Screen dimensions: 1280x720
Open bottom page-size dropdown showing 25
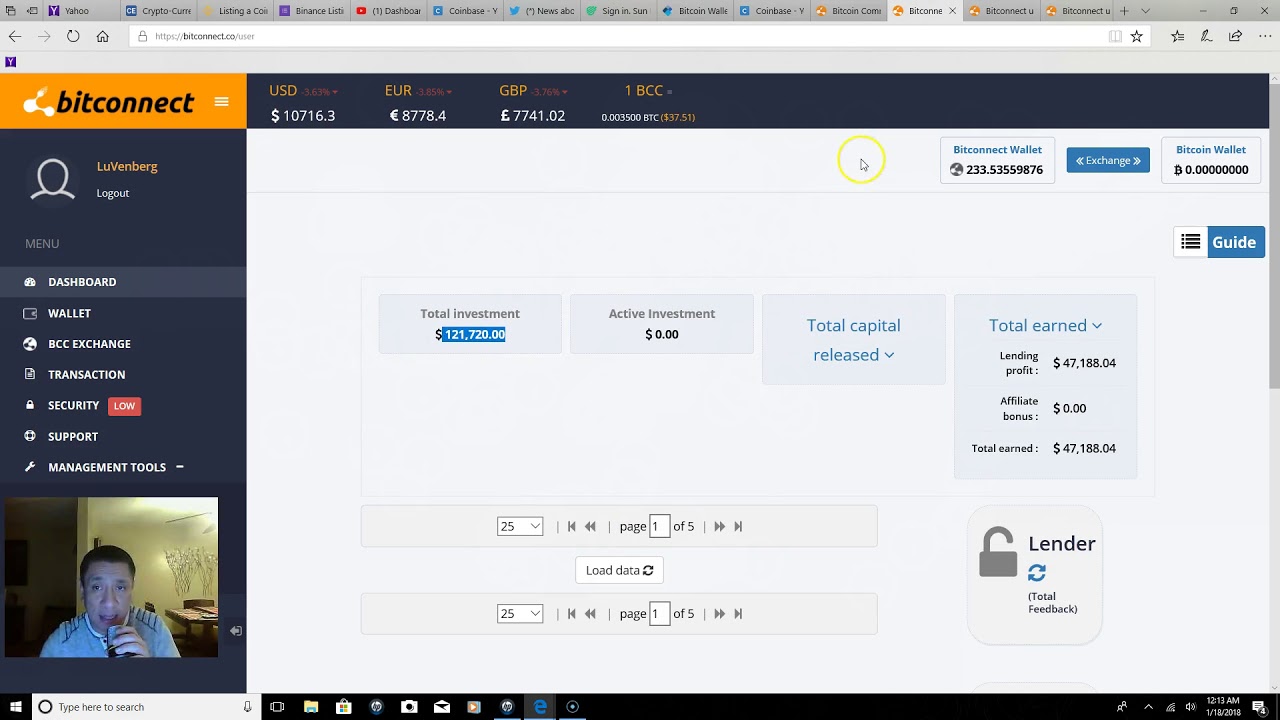click(x=520, y=613)
